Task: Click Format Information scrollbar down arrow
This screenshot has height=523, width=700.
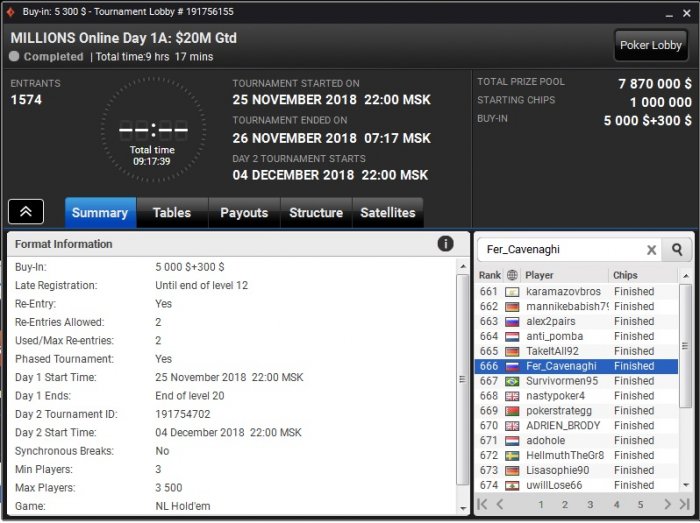Action: point(463,508)
